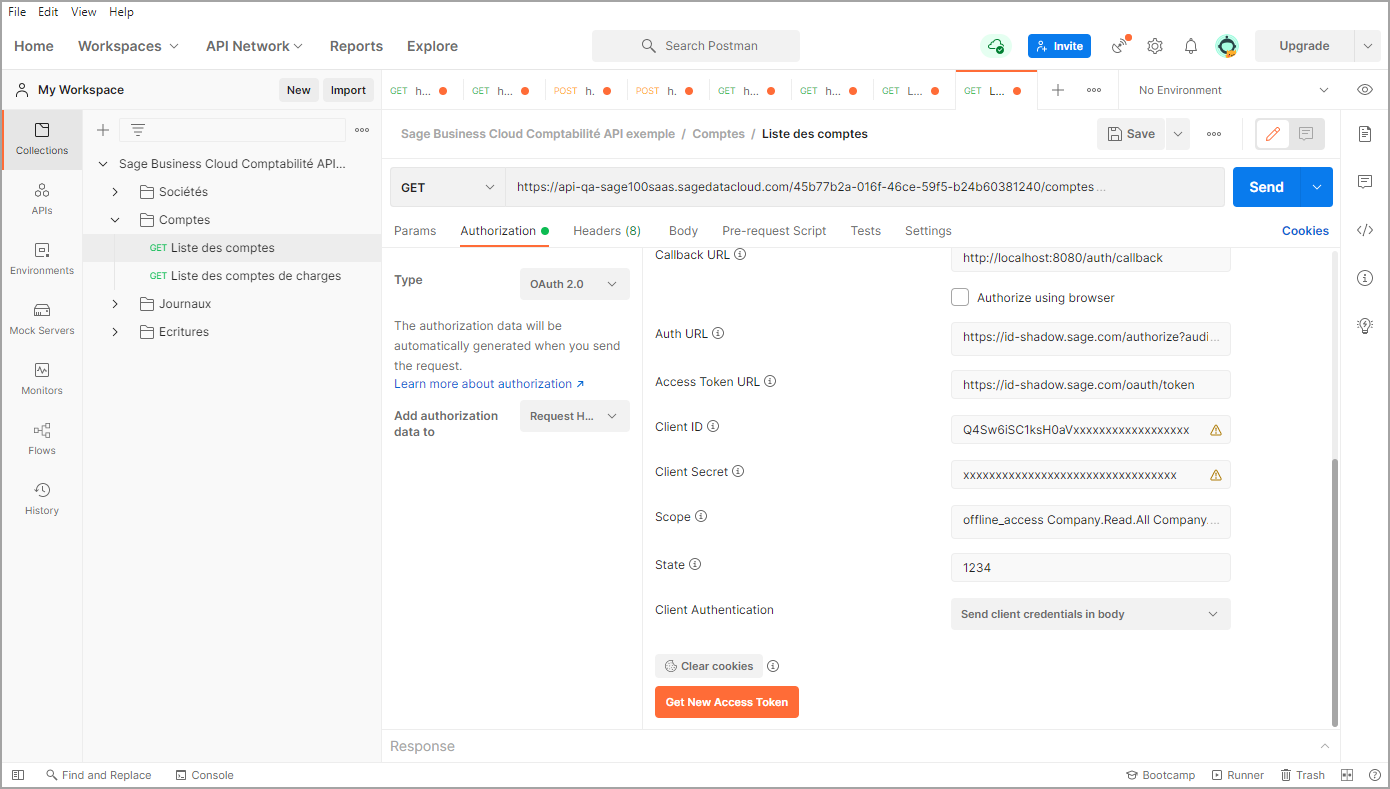Click the Send button
Screen dimensions: 1390x789
coord(1266,187)
